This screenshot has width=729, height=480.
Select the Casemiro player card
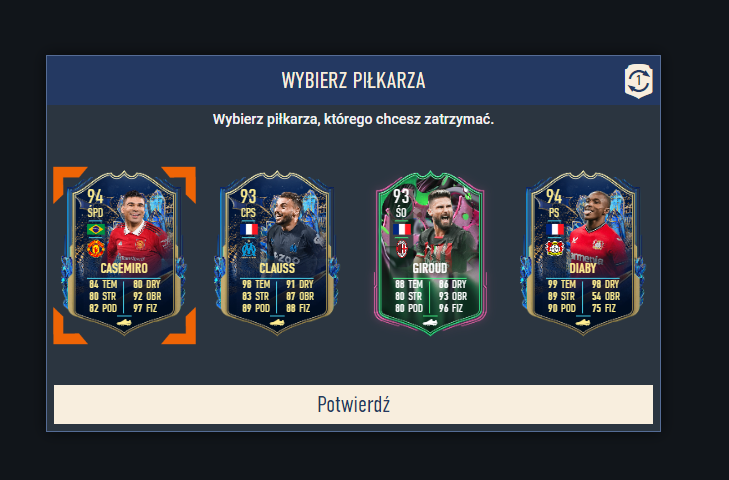pos(124,253)
